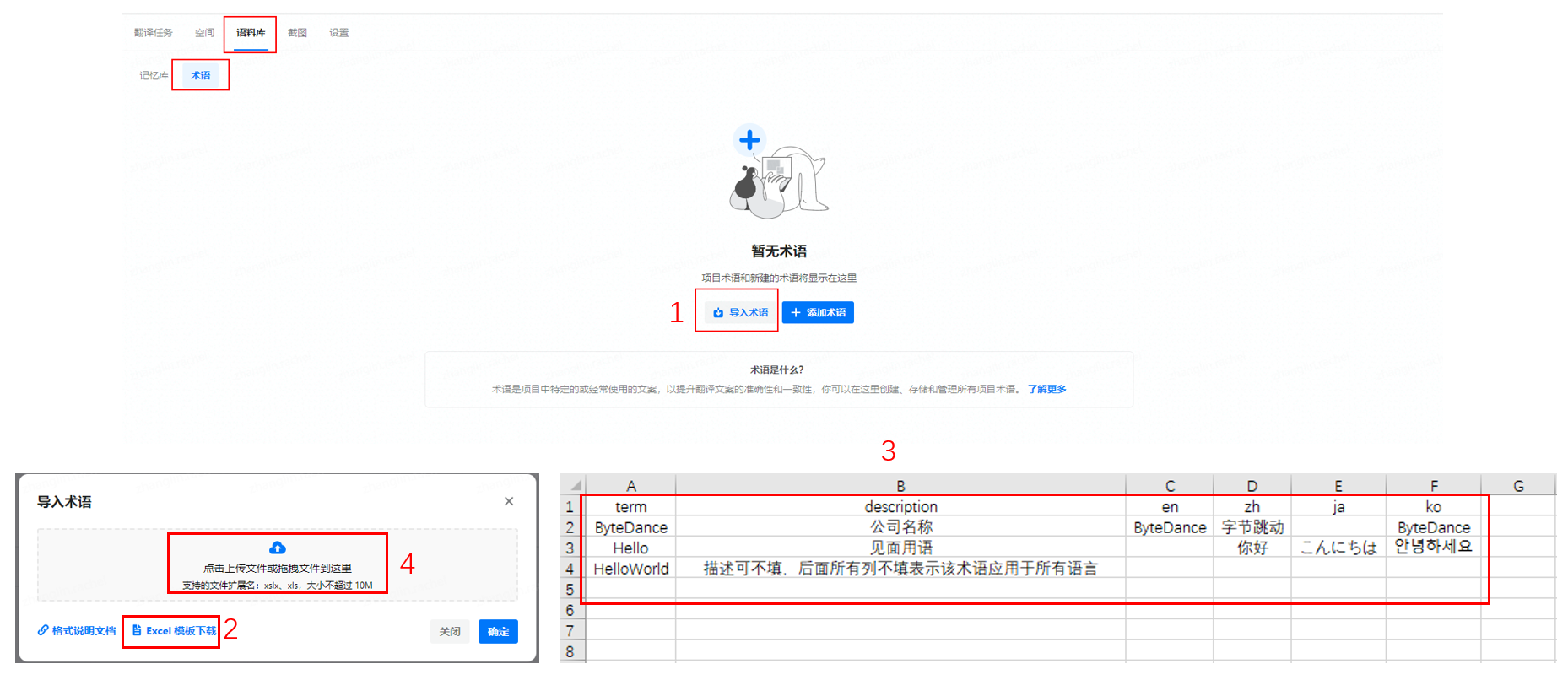Switch to the 术语 sub-tab
The width and height of the screenshot is (1568, 680).
[x=200, y=75]
